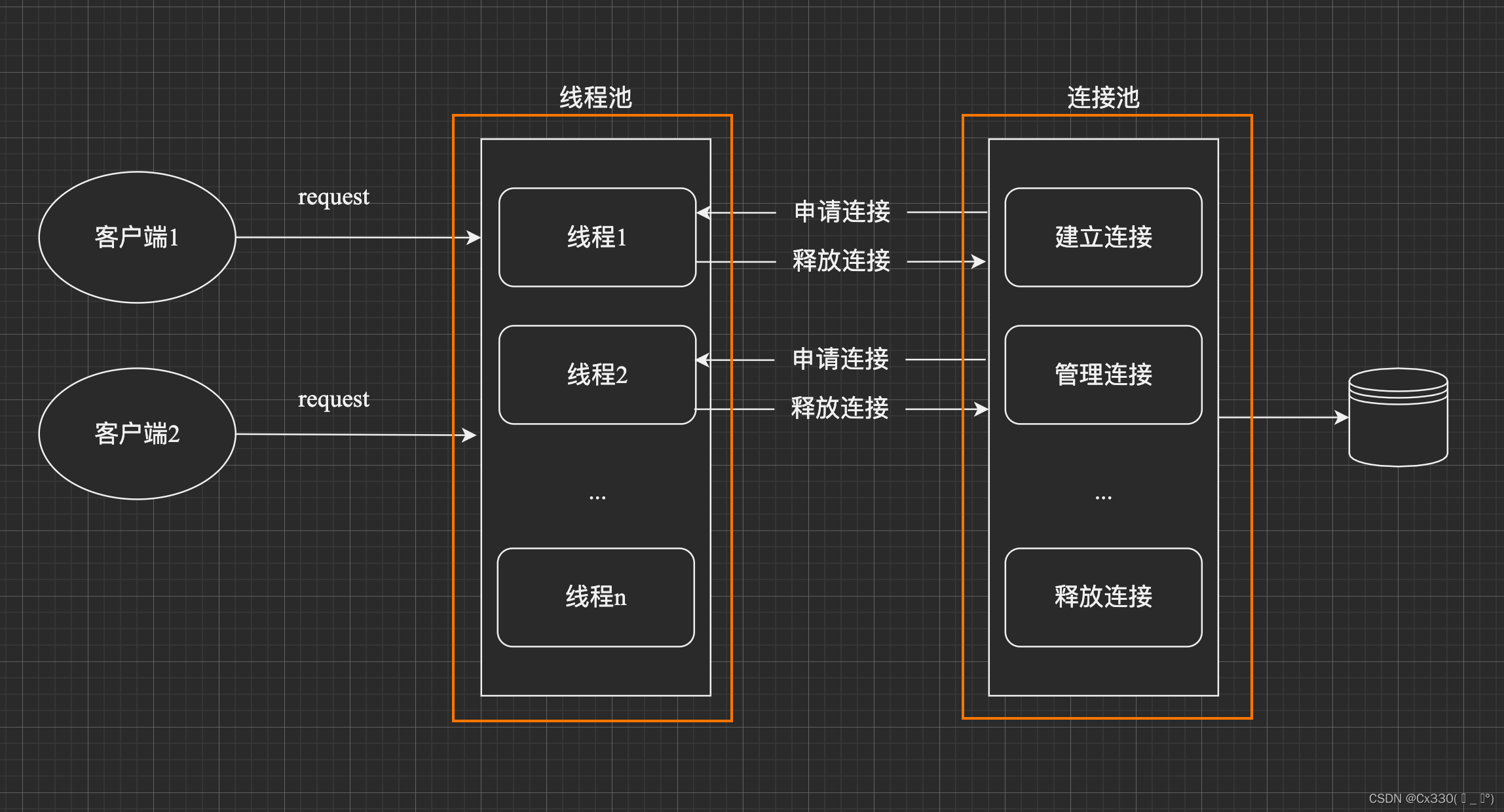
Task: Select the 释放连接 box in connection pool
Action: [x=1103, y=597]
